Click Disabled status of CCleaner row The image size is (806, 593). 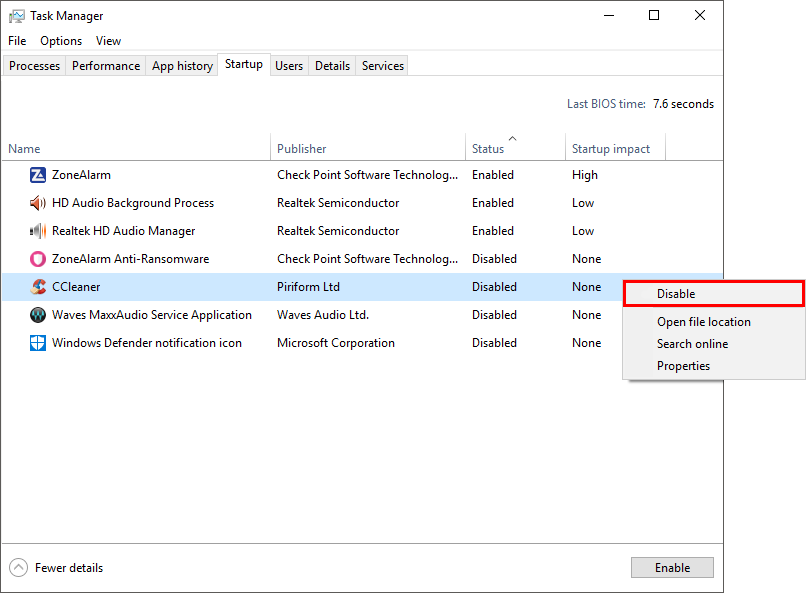(x=494, y=287)
